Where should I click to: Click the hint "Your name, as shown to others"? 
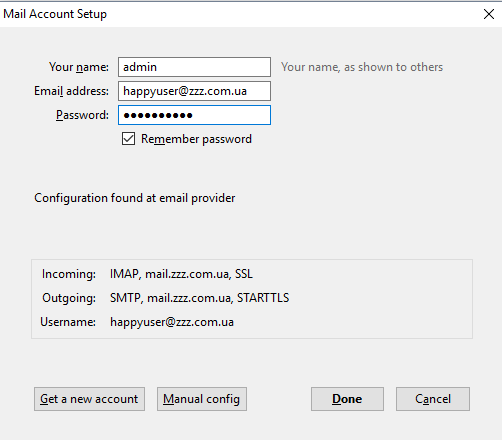(362, 67)
